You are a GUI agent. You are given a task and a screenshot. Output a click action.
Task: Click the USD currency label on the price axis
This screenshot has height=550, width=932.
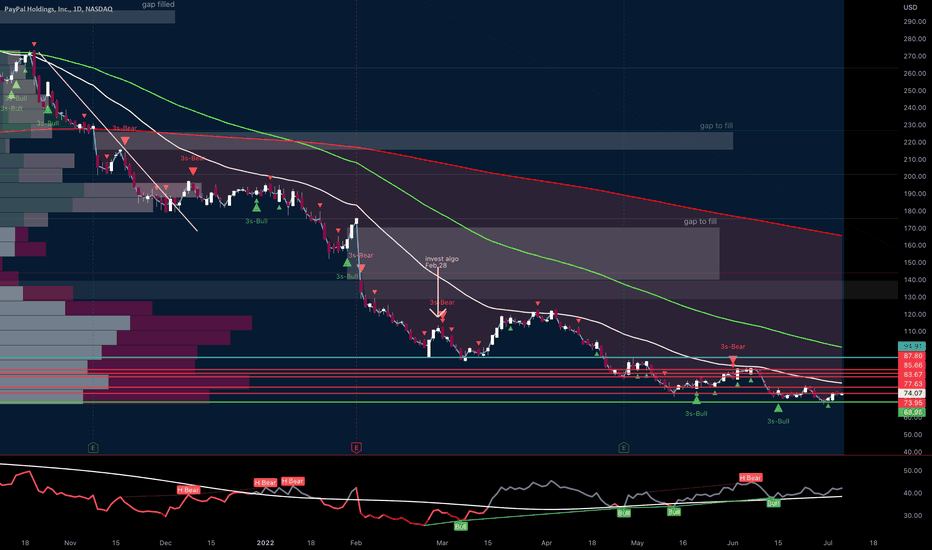pyautogui.click(x=910, y=7)
